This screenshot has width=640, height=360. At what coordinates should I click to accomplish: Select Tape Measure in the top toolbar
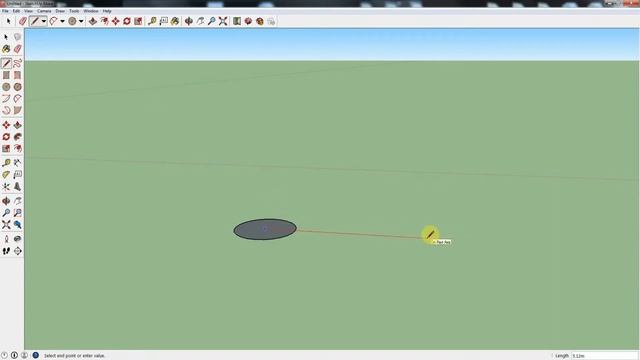(152, 21)
